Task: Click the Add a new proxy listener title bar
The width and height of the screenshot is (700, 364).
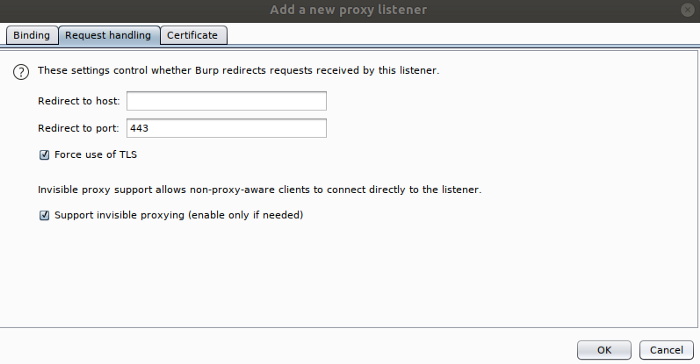Action: pos(348,10)
